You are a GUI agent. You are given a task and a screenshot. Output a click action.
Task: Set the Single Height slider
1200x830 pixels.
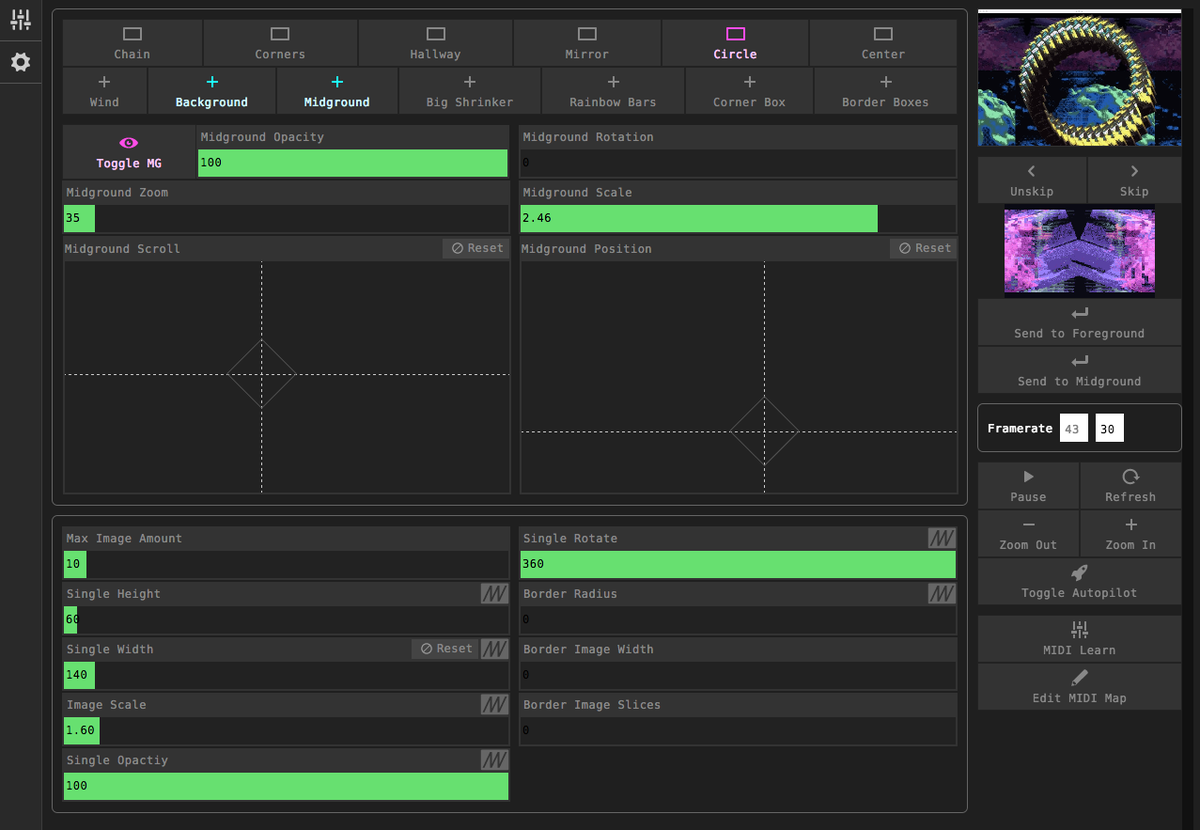pos(286,620)
